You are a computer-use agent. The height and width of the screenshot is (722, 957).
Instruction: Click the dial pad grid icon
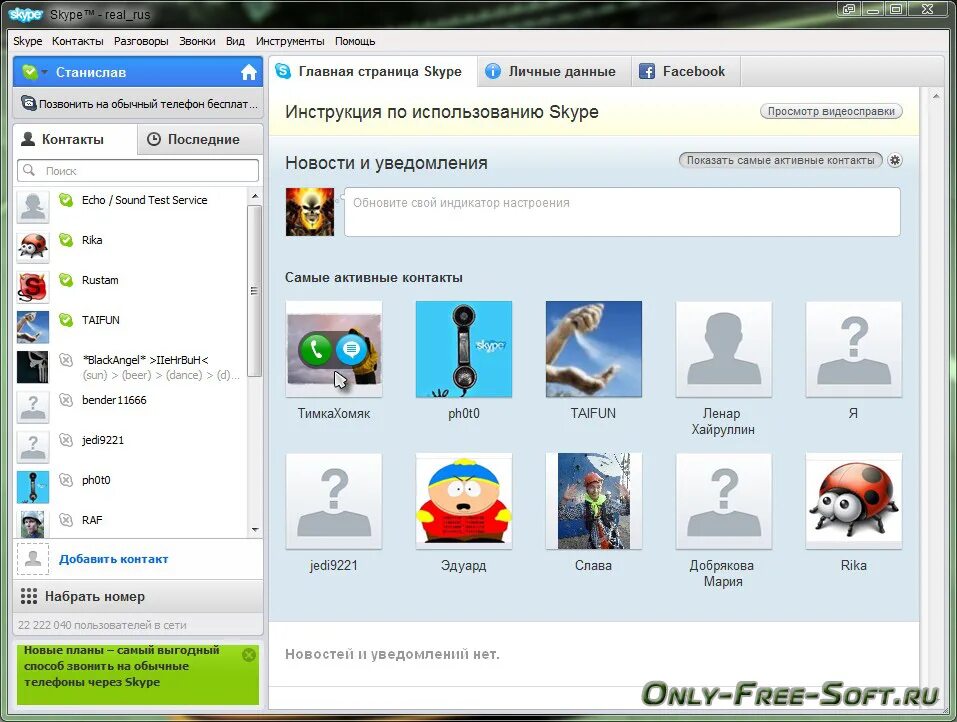click(x=29, y=596)
